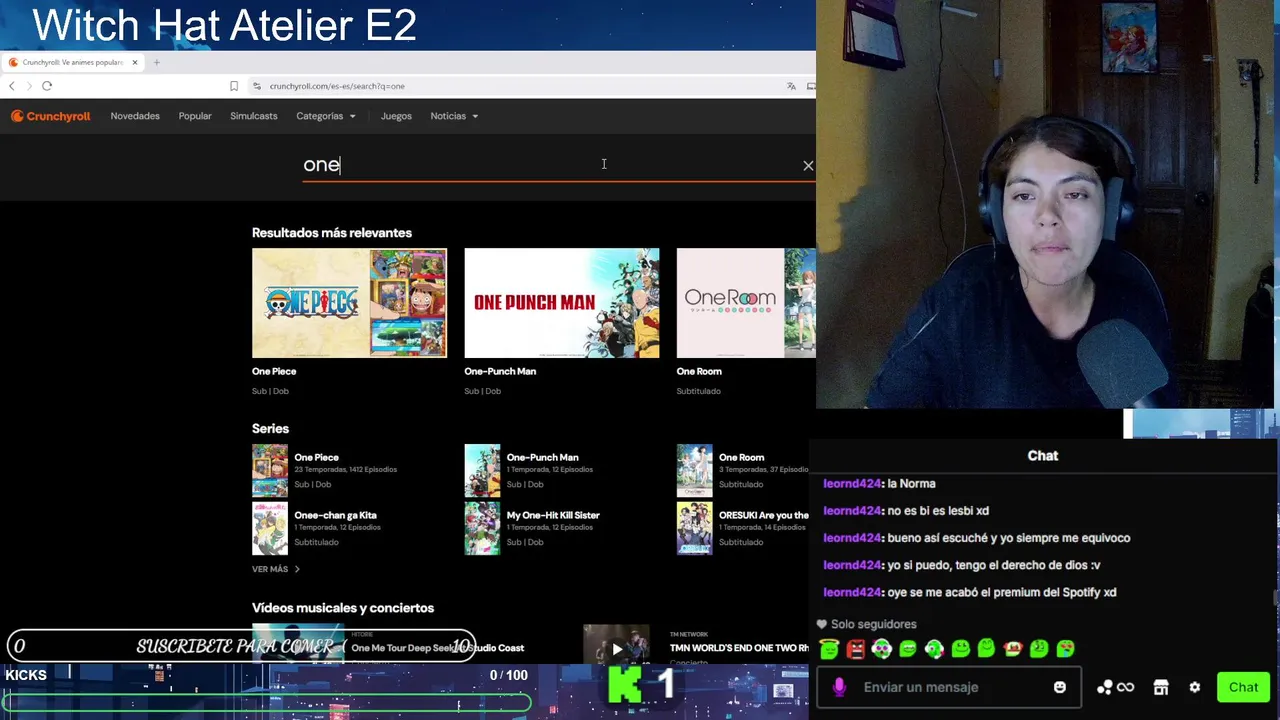This screenshot has height=720, width=1280.
Task: Click the browser address bar URL
Action: tap(337, 86)
